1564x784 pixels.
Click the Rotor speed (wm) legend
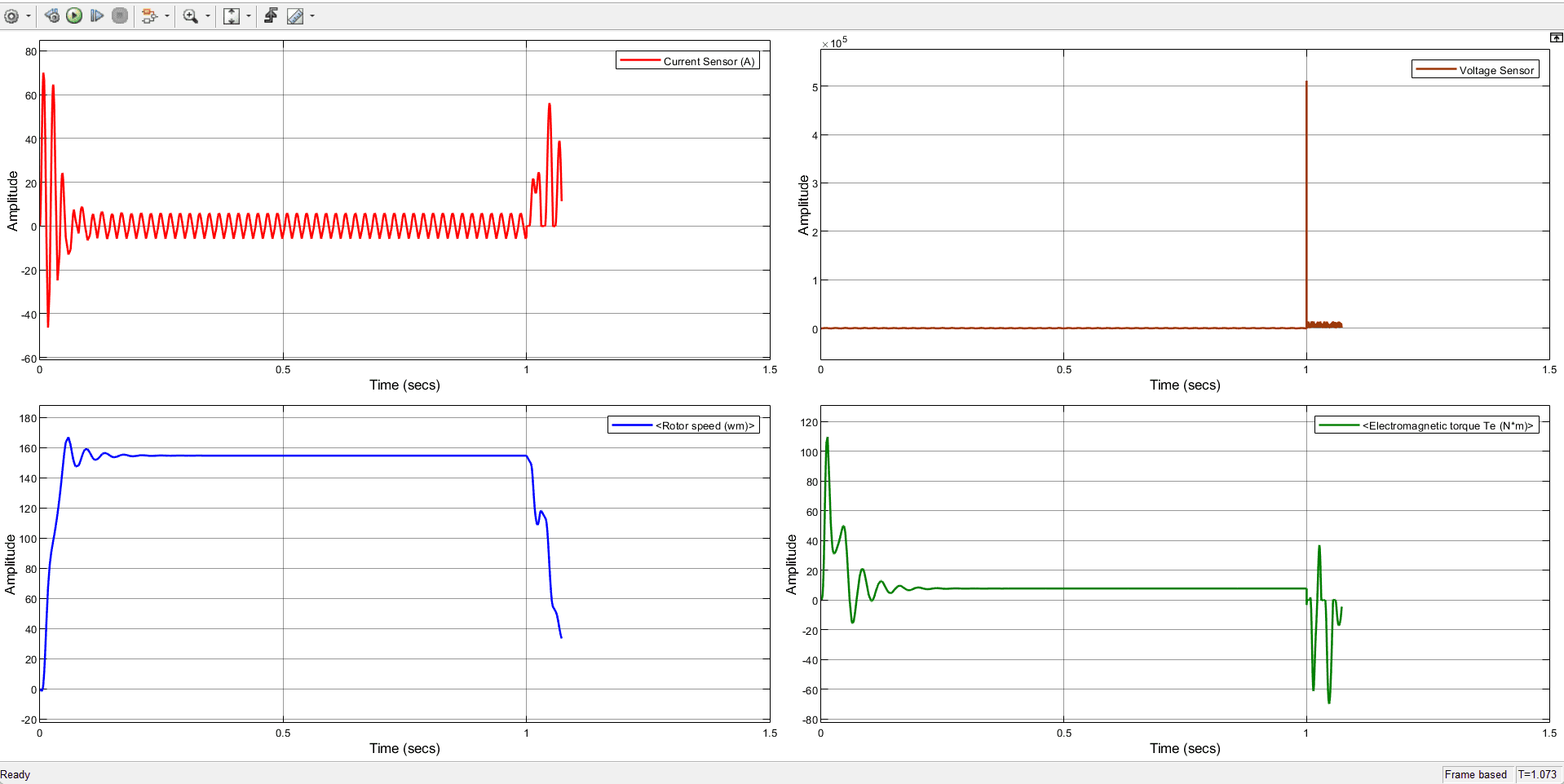click(683, 425)
